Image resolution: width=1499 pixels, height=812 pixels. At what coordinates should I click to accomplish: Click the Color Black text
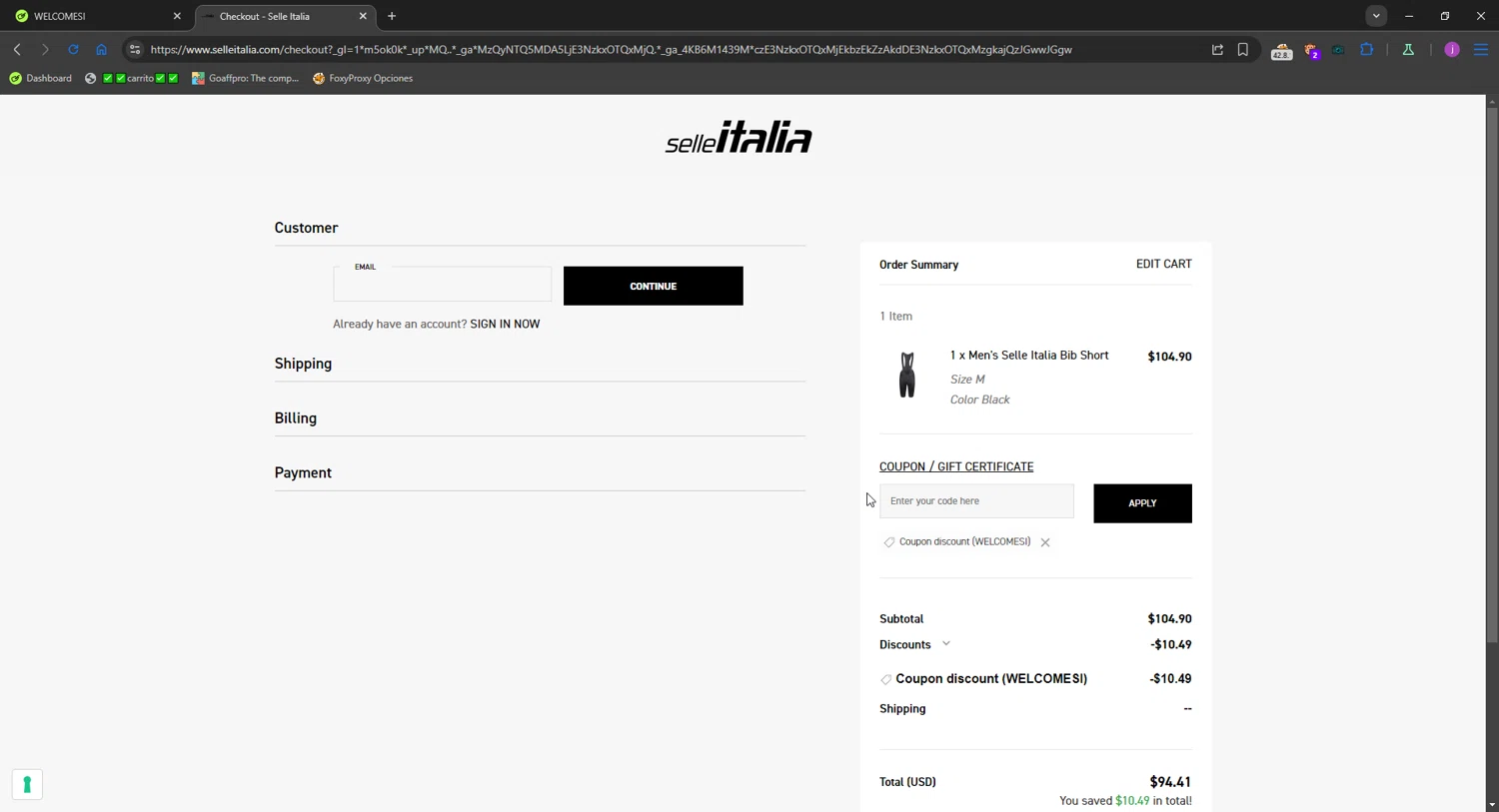(x=980, y=400)
